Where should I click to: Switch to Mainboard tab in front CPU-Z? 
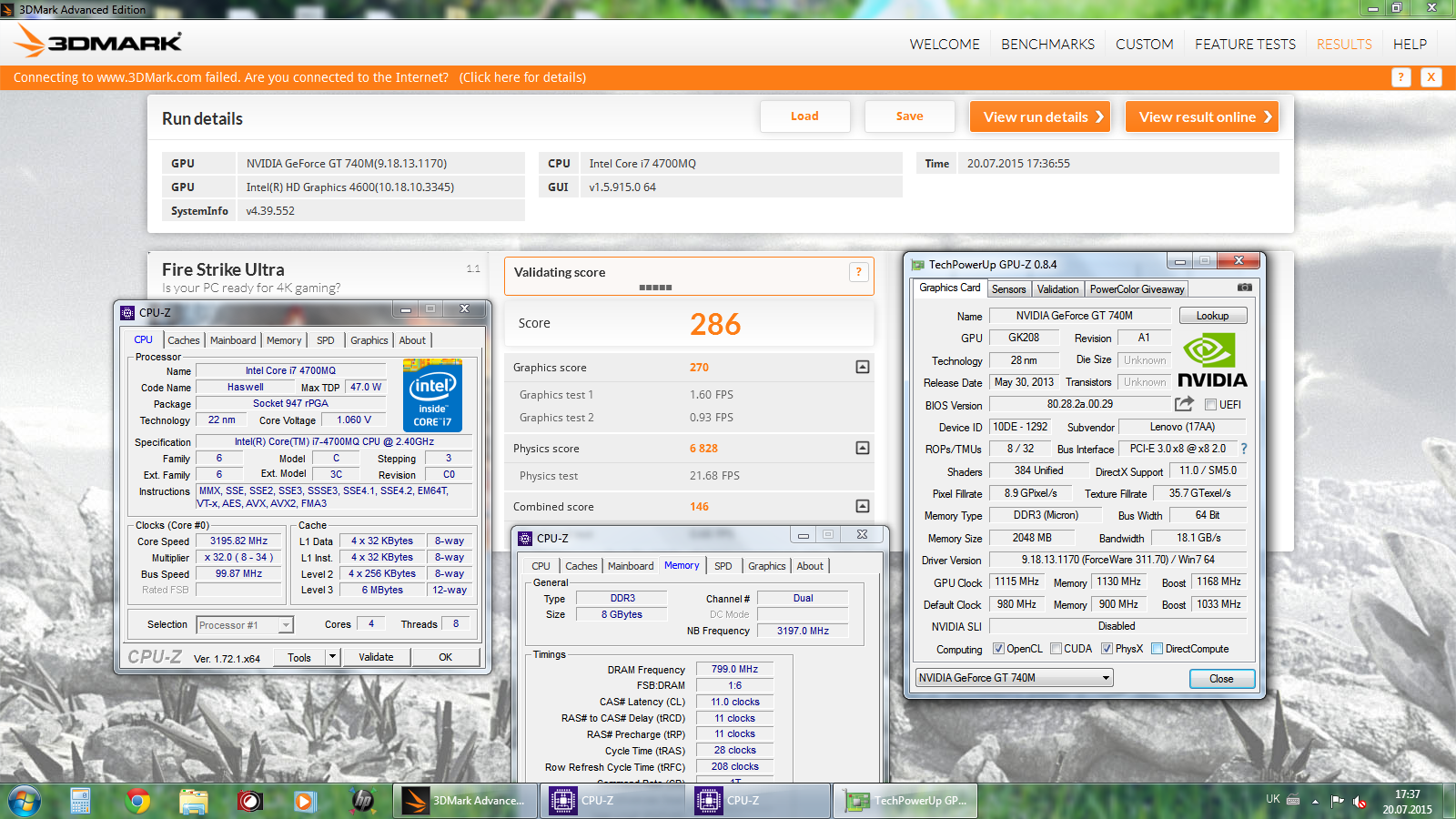click(233, 340)
